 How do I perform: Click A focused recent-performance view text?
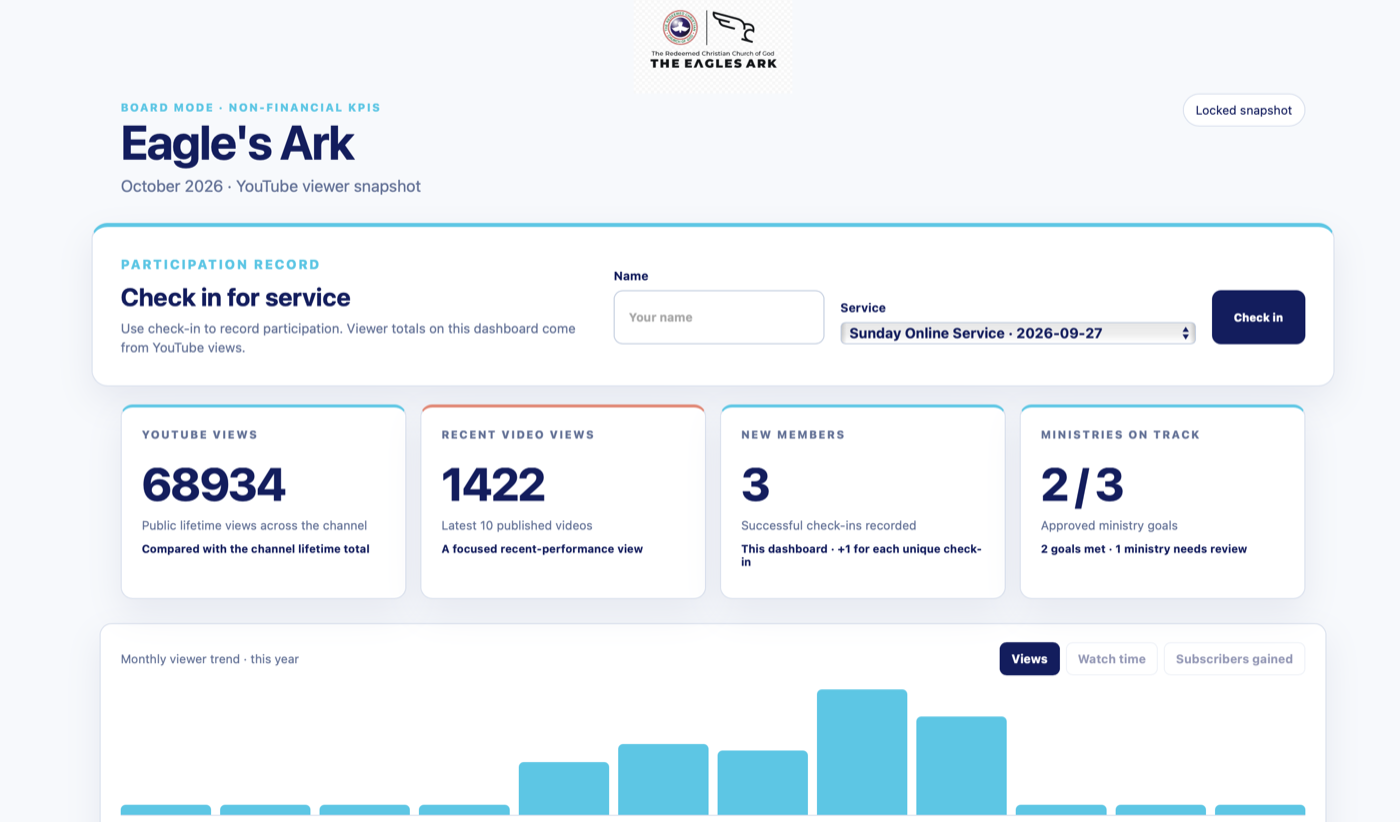(542, 549)
